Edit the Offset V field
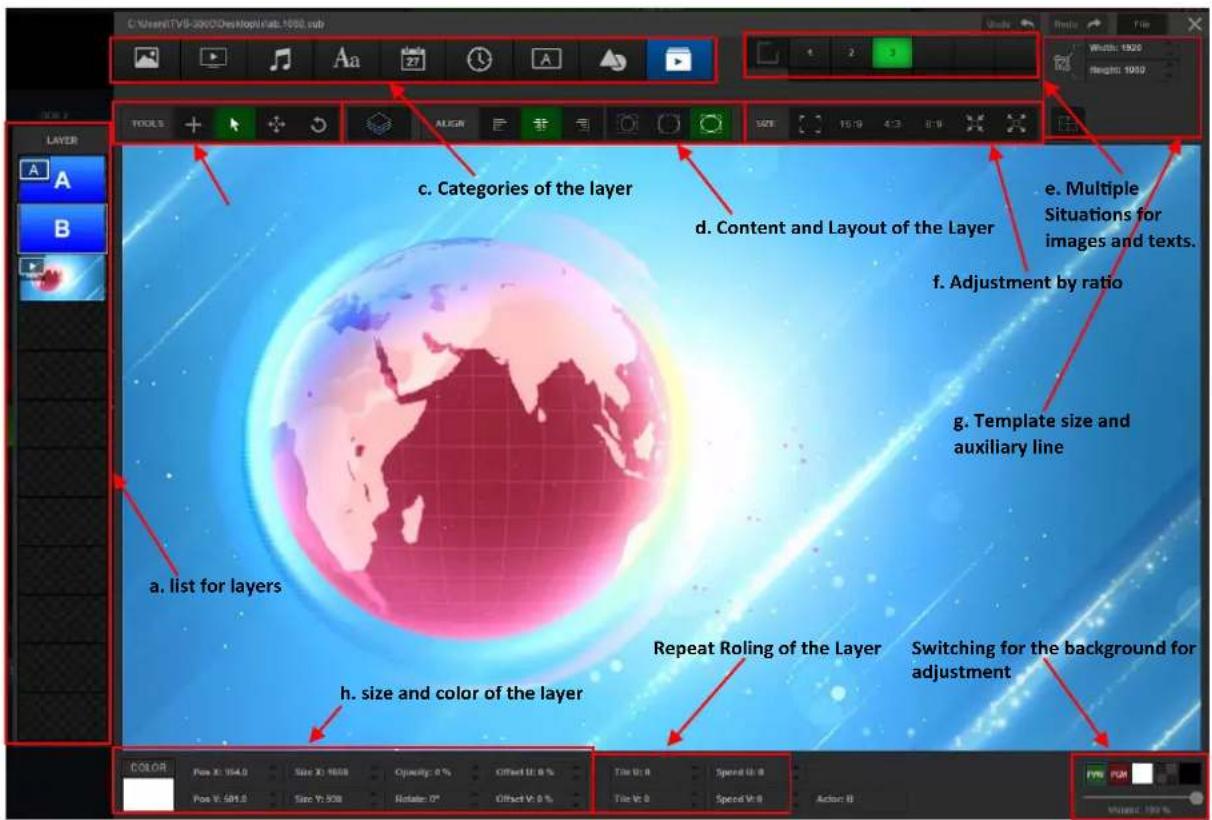Image resolution: width=1212 pixels, height=820 pixels. pyautogui.click(x=534, y=799)
